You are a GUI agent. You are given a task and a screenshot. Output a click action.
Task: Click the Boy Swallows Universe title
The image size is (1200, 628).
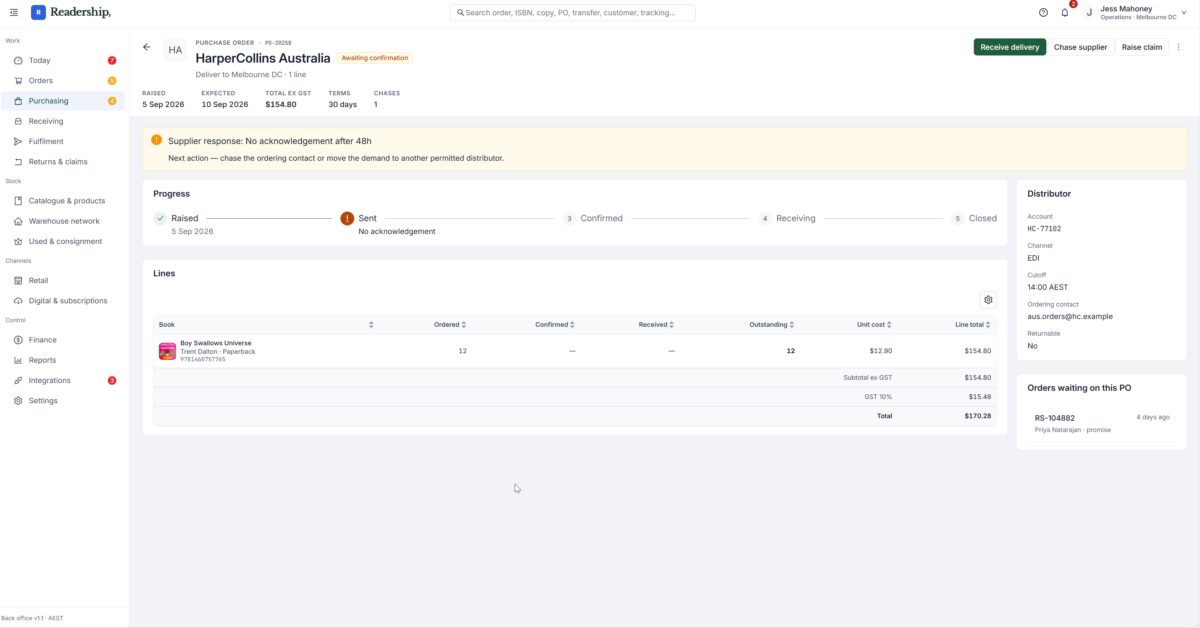click(216, 343)
